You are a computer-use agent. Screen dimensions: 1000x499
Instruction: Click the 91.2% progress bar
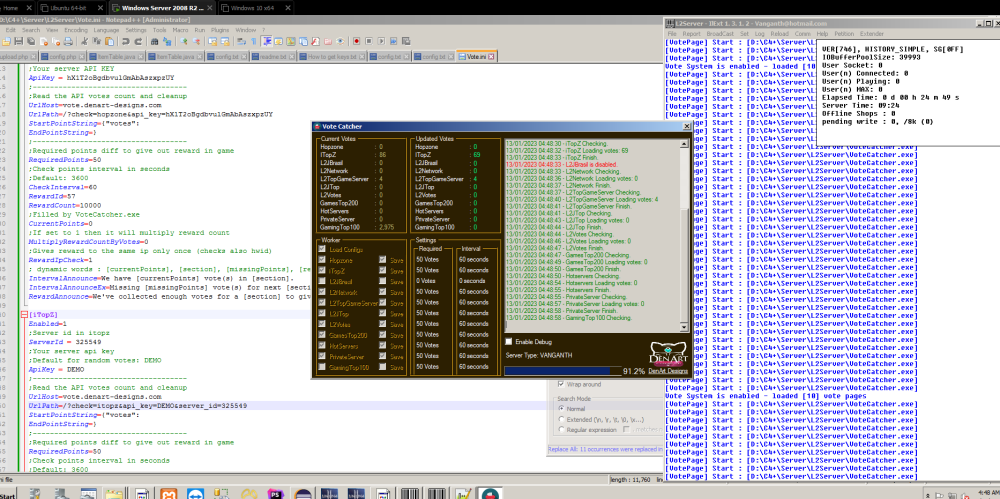pyautogui.click(x=560, y=371)
